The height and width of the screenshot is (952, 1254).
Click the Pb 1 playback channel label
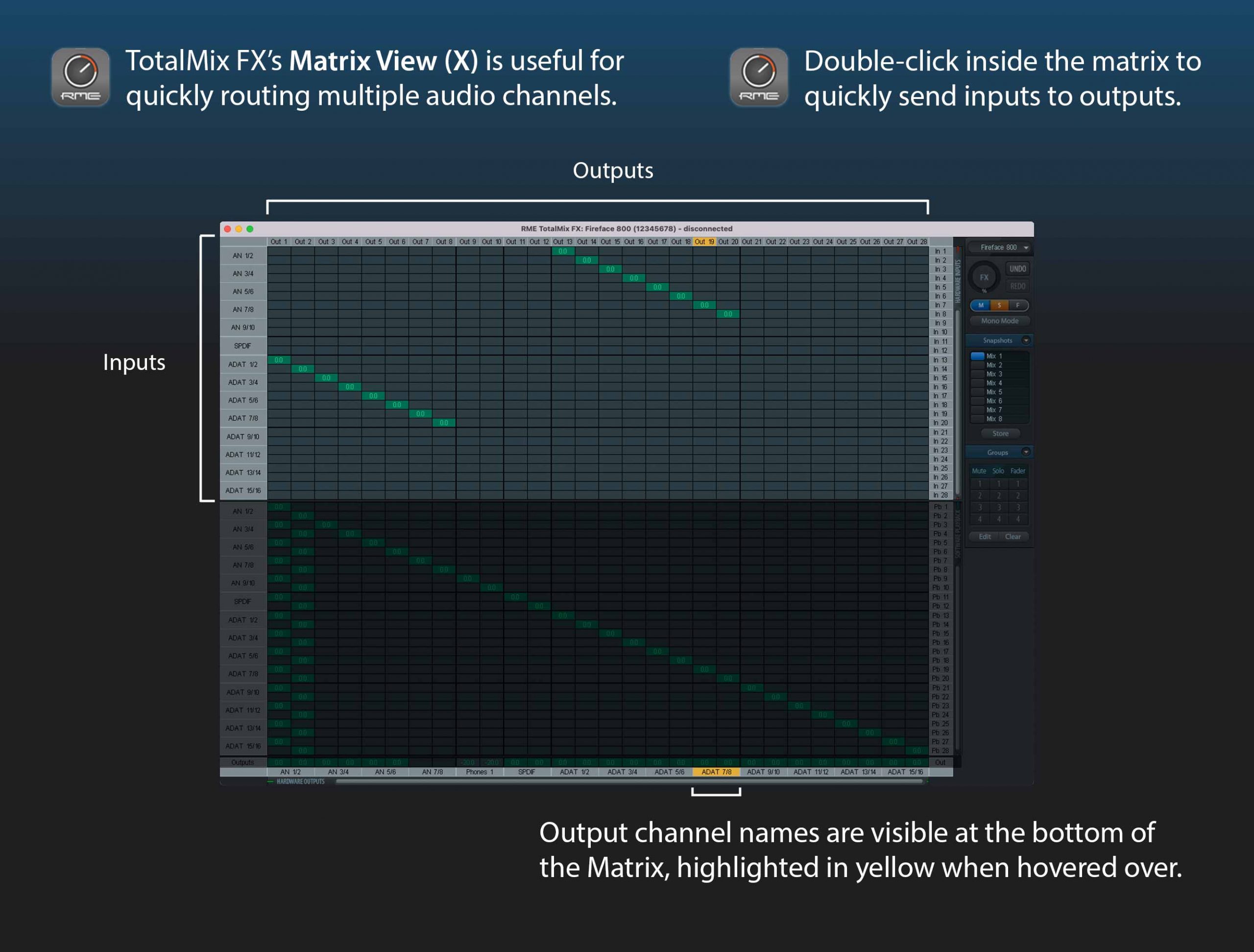[940, 507]
